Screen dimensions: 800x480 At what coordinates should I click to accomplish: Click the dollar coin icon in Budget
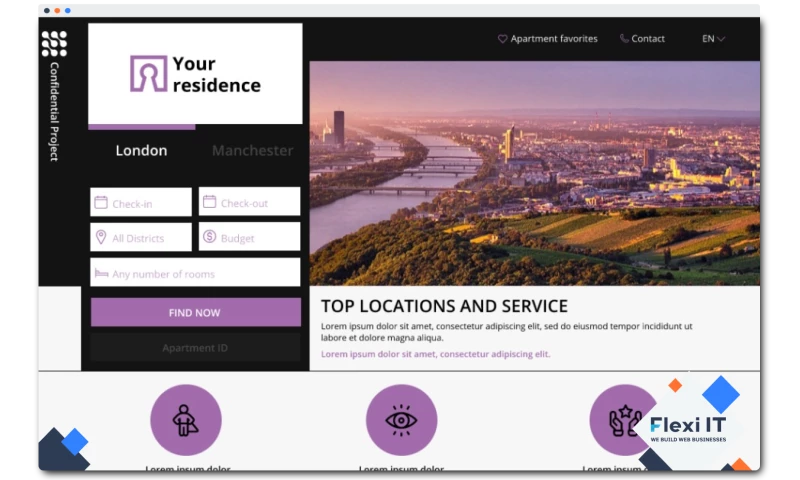(210, 237)
